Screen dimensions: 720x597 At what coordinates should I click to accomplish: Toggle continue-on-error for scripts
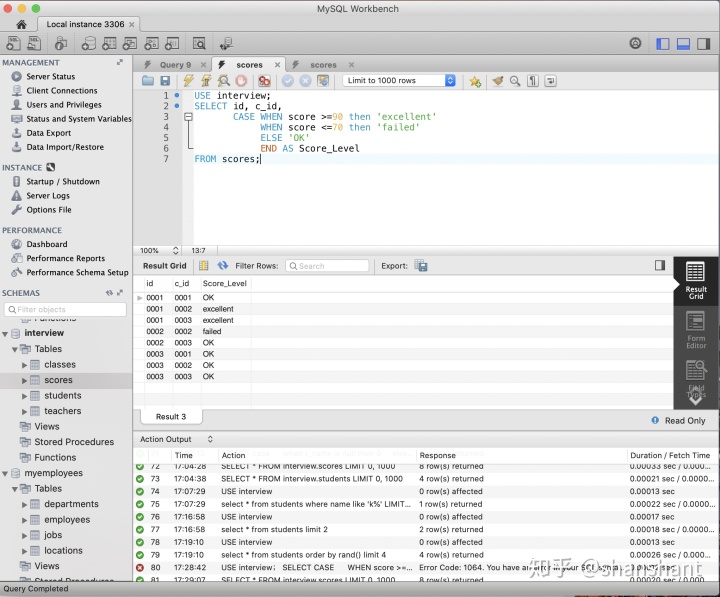point(264,81)
